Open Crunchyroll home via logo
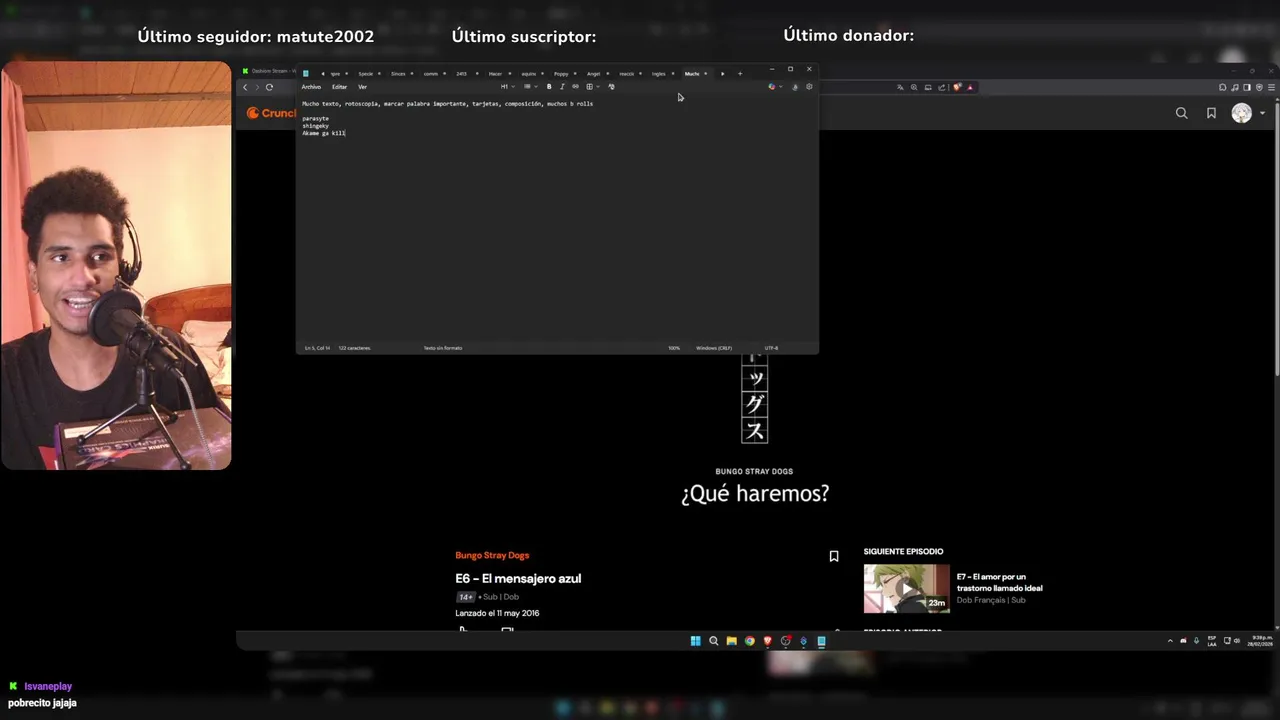Image resolution: width=1280 pixels, height=720 pixels. tap(271, 113)
